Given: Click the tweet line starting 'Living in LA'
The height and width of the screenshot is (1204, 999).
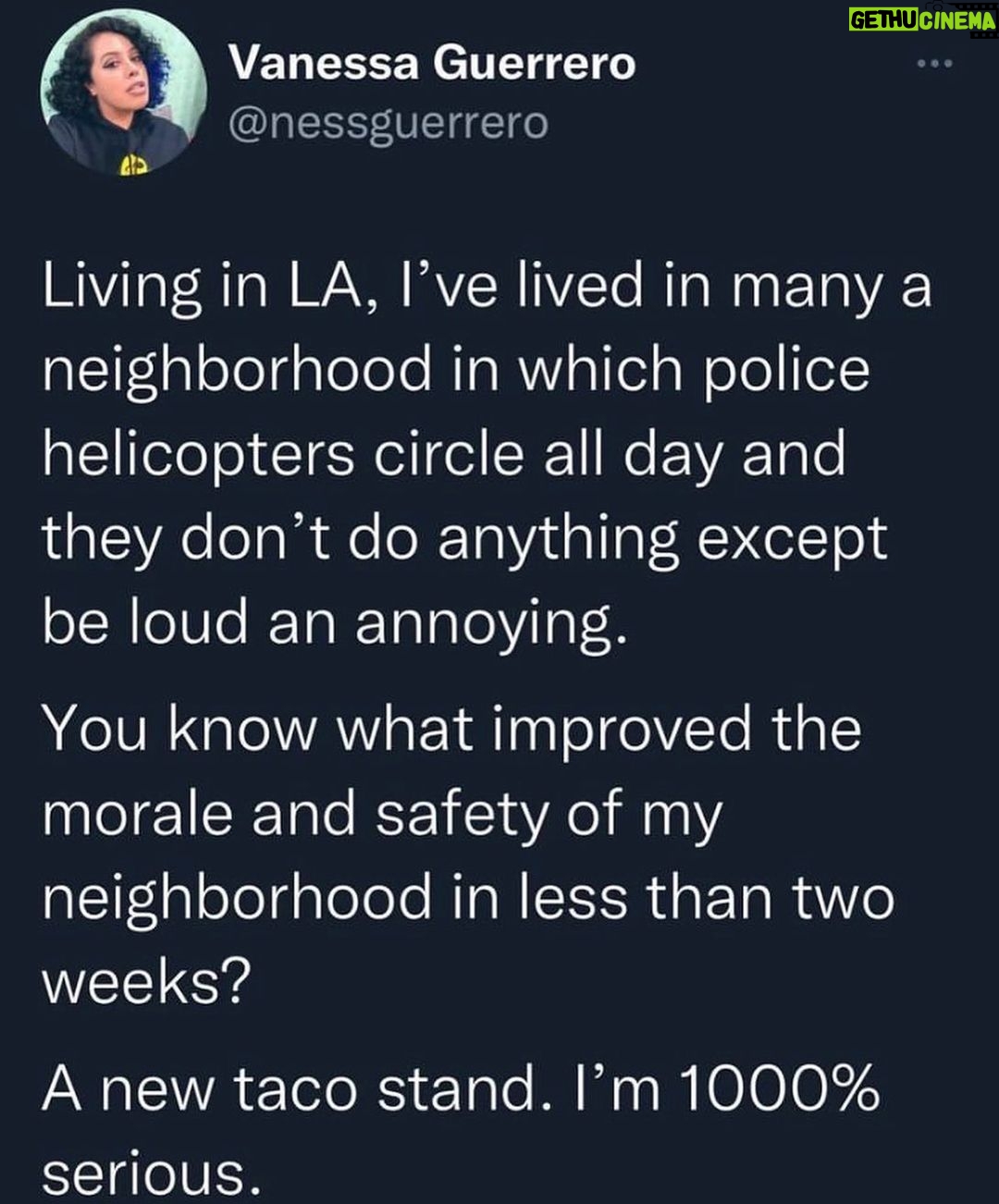Looking at the screenshot, I should [487, 289].
